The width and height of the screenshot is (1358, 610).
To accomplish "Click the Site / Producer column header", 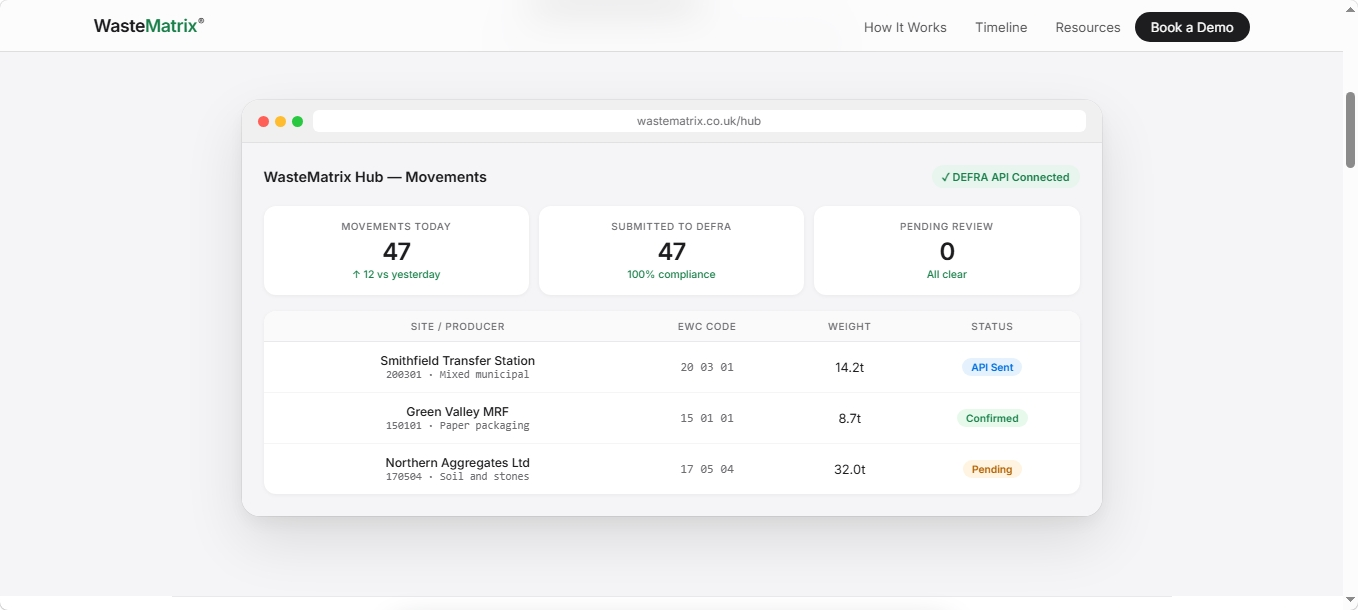I will [458, 327].
